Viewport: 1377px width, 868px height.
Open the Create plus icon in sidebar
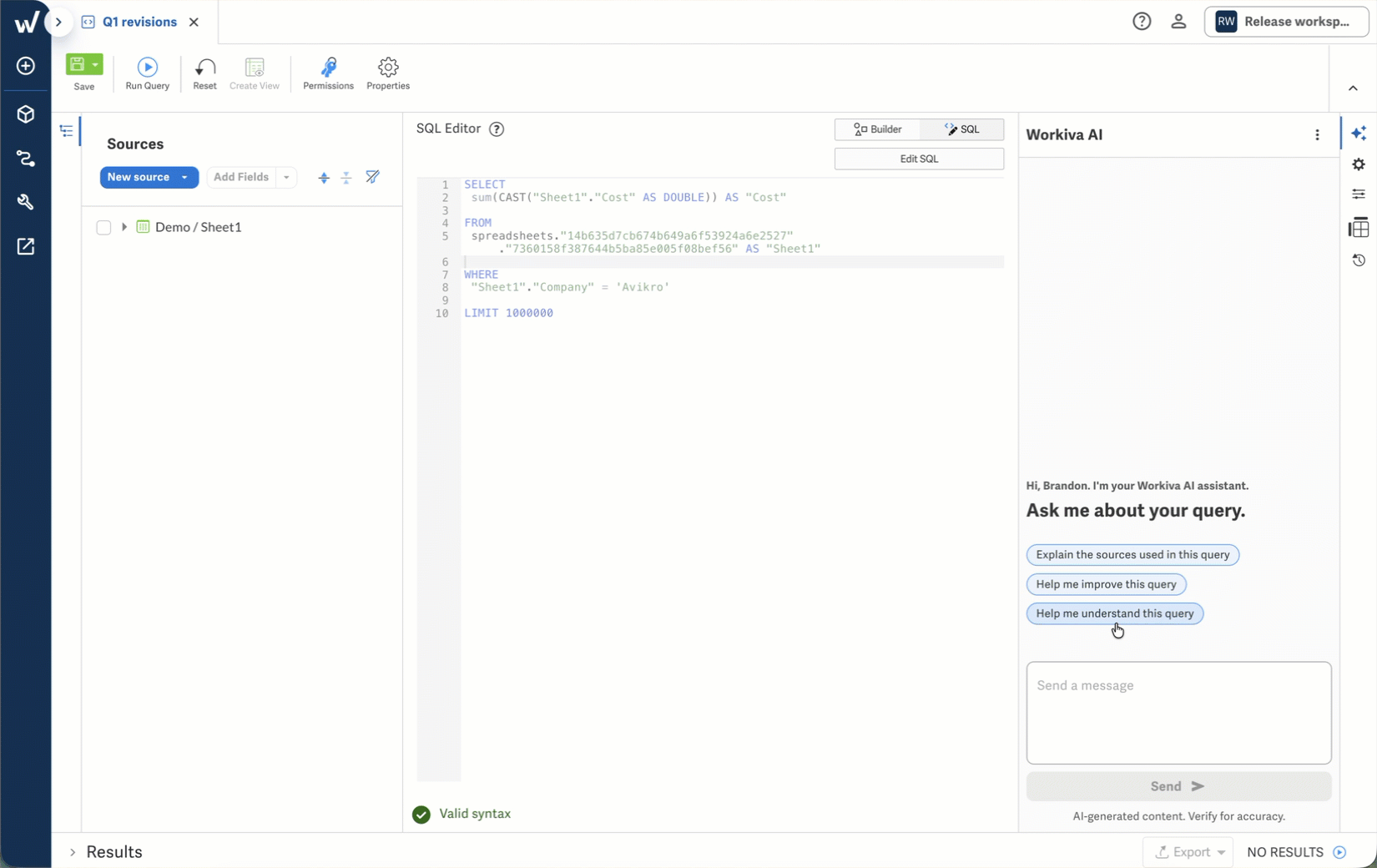pos(26,66)
